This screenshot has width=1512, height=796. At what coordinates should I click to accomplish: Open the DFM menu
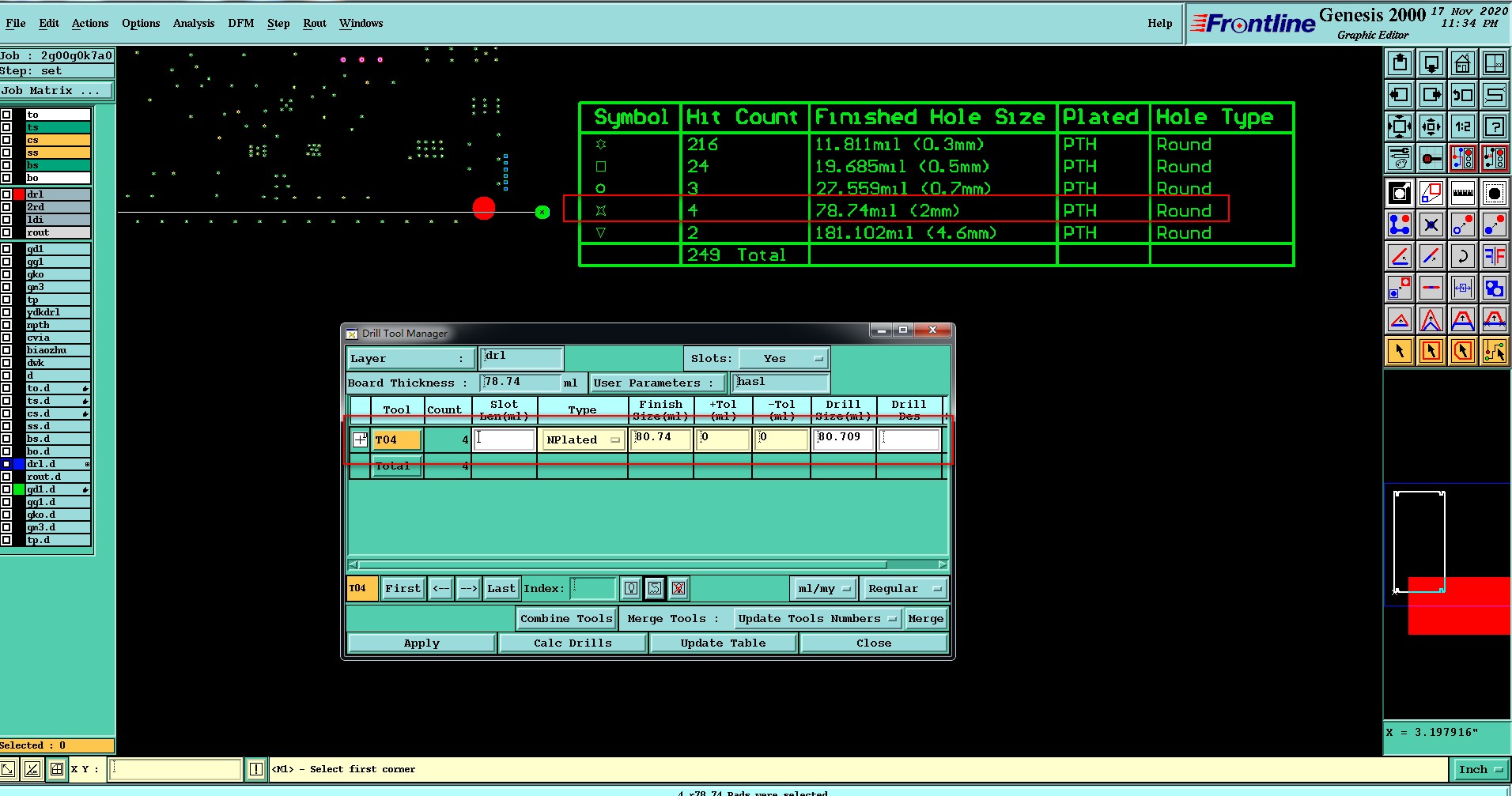point(240,23)
